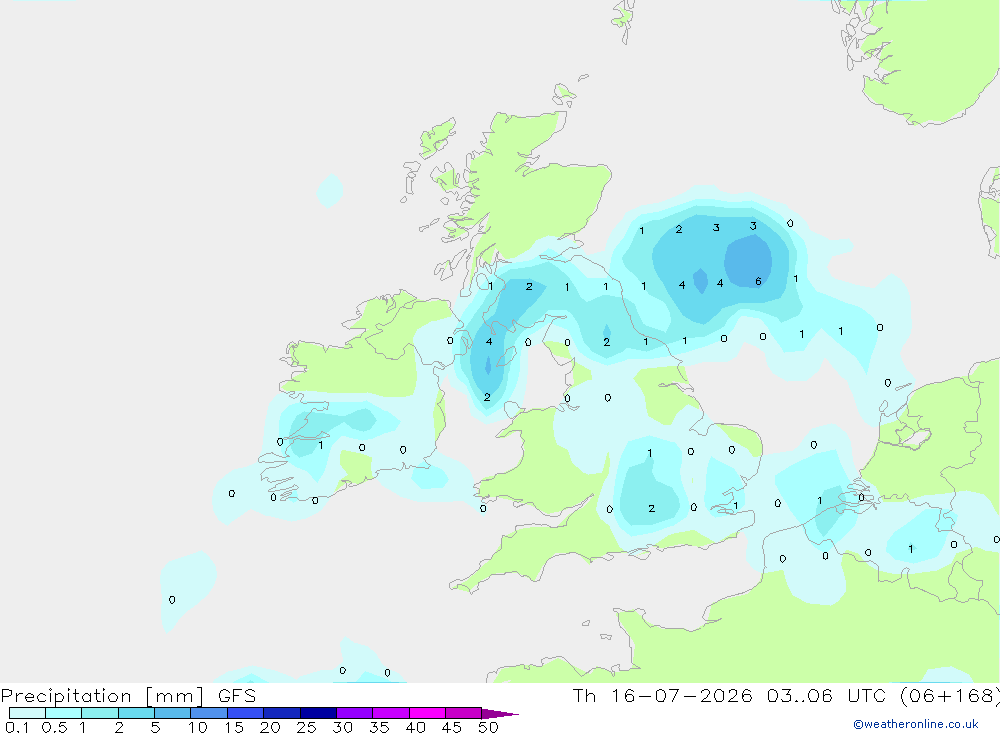The height and width of the screenshot is (733, 1000).
Task: Click the 'Precipitation [mm]' title text
Action: point(102,696)
